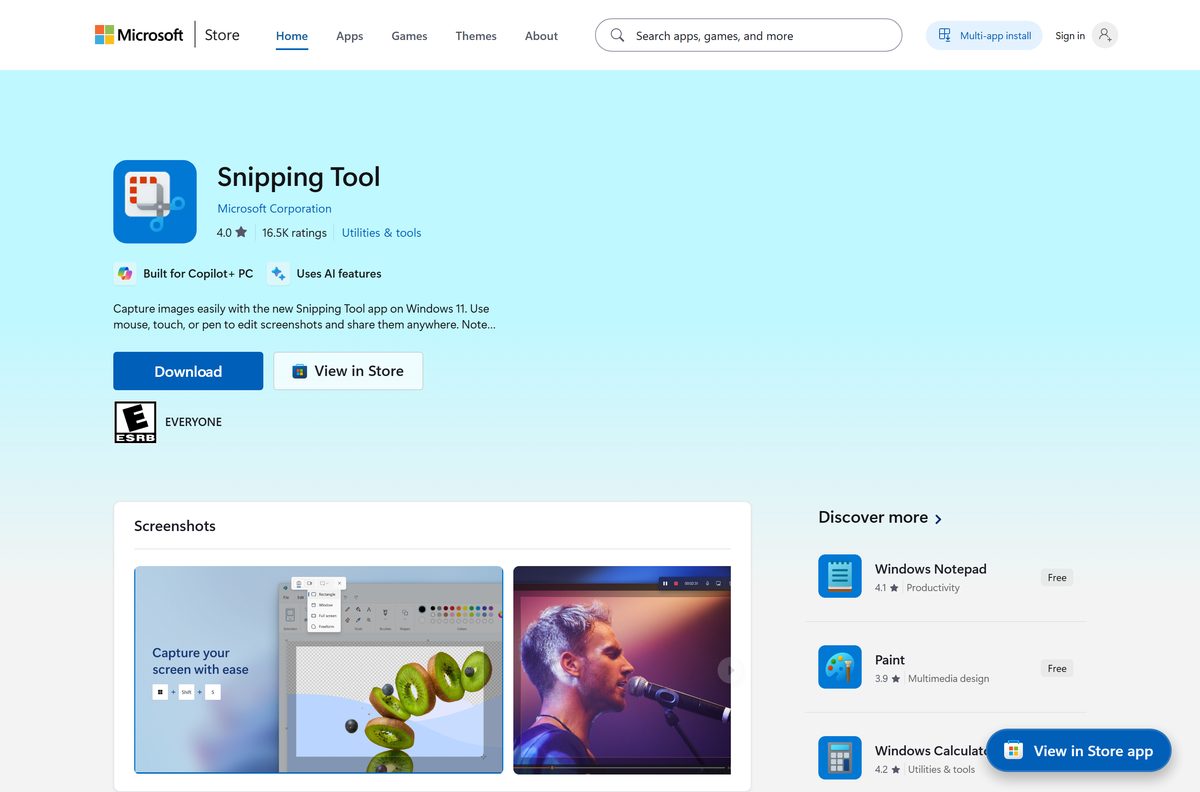
Task: Click the blue Download button
Action: point(188,371)
